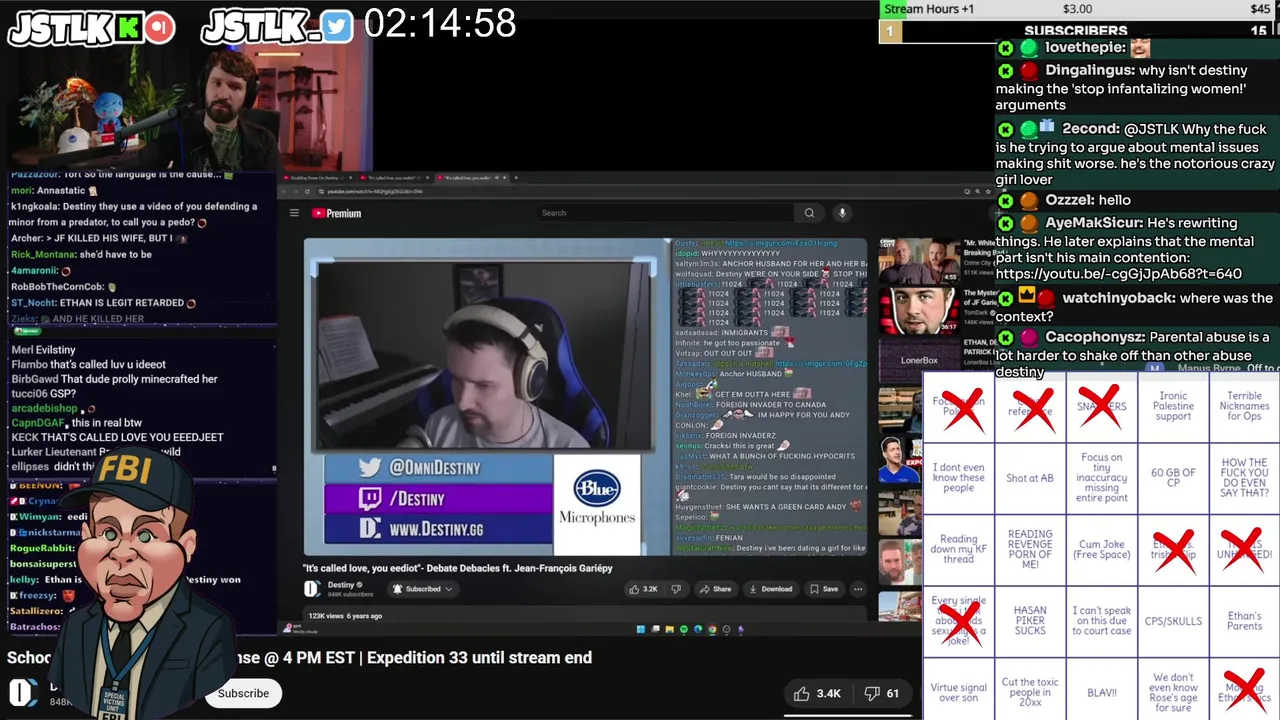
Task: Click the www.Destiny.gg banner
Action: [x=438, y=529]
